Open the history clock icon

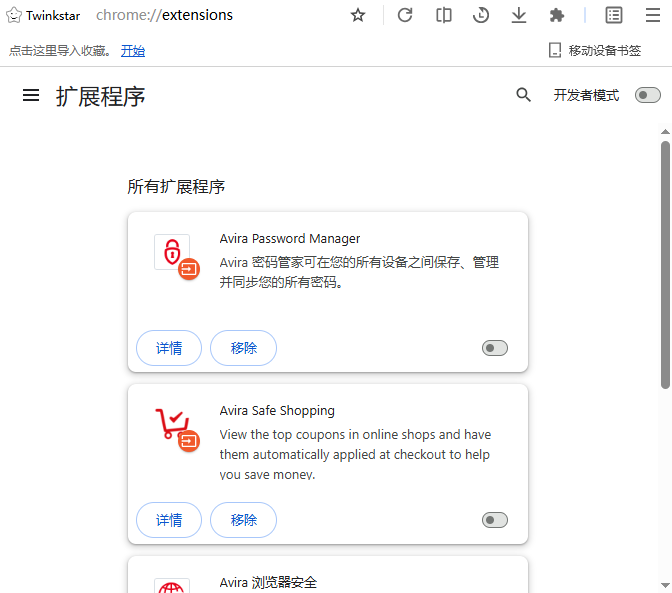pyautogui.click(x=481, y=15)
